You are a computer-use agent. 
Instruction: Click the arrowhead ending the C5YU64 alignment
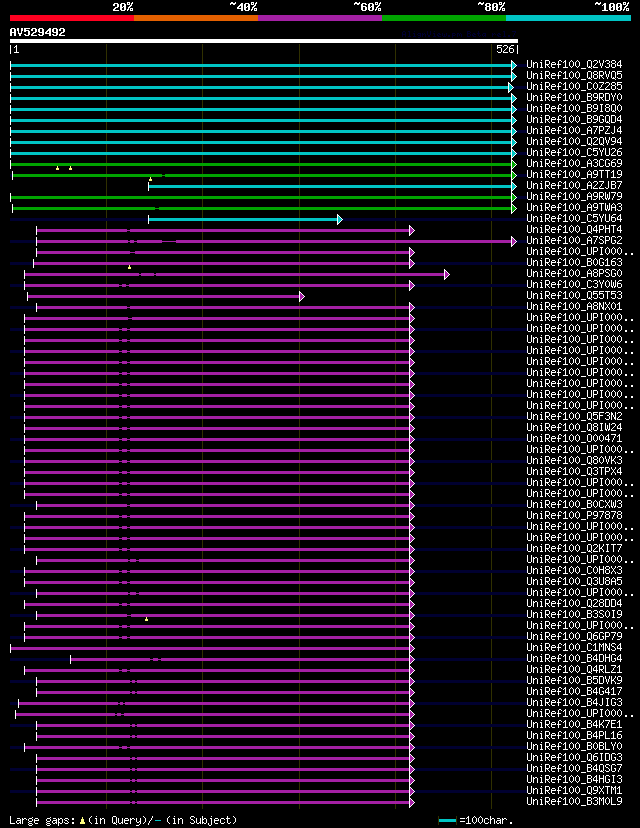pyautogui.click(x=340, y=220)
